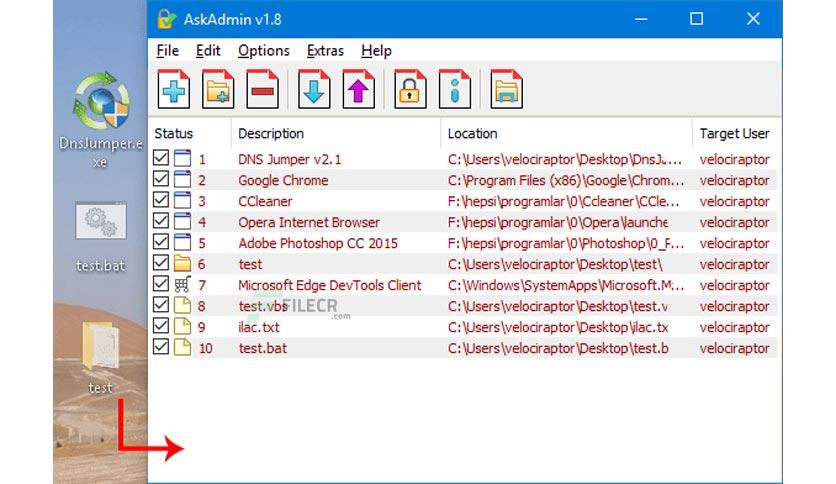This screenshot has width=836, height=484.
Task: Select the CCleaner description text
Action: [265, 201]
